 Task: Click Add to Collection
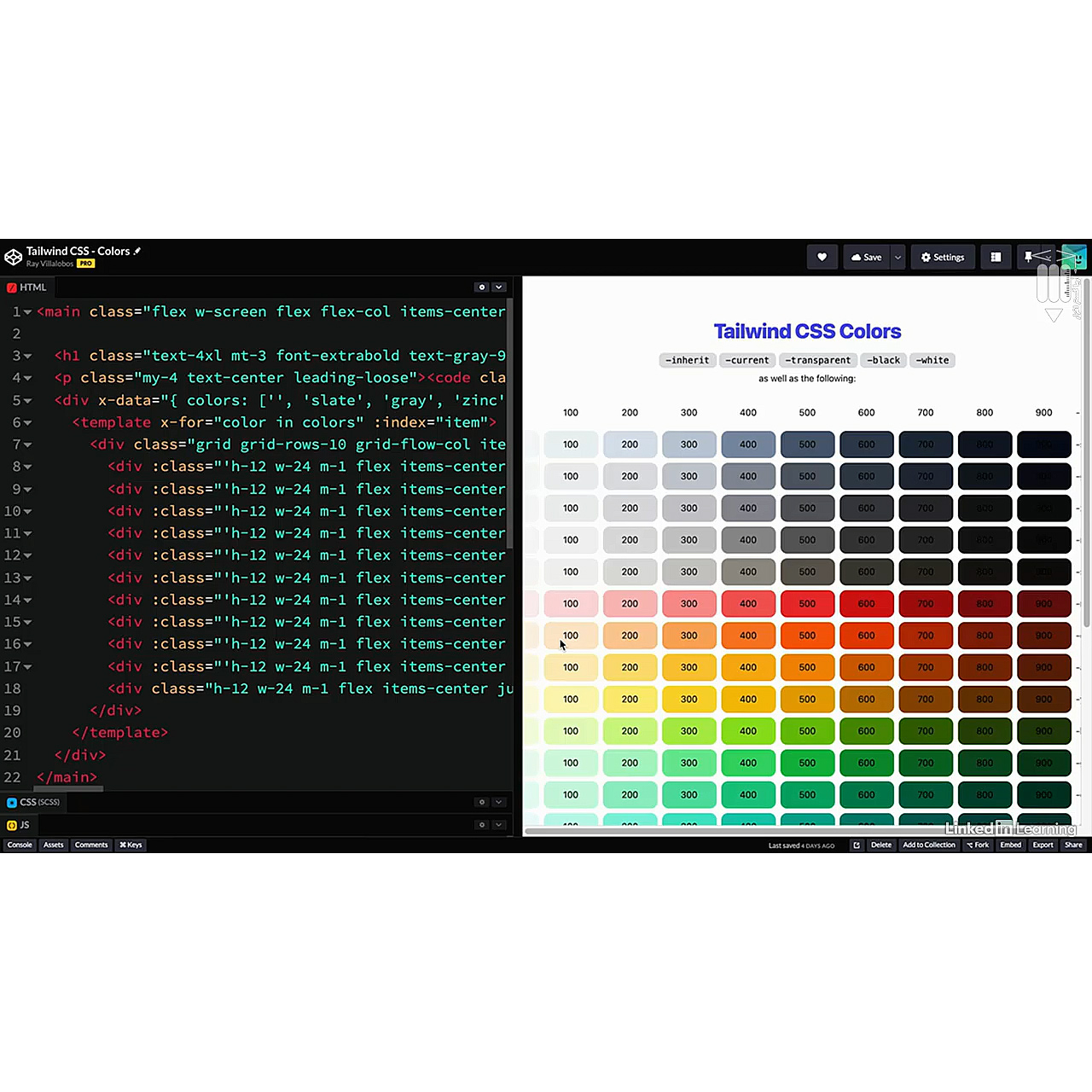coord(929,845)
